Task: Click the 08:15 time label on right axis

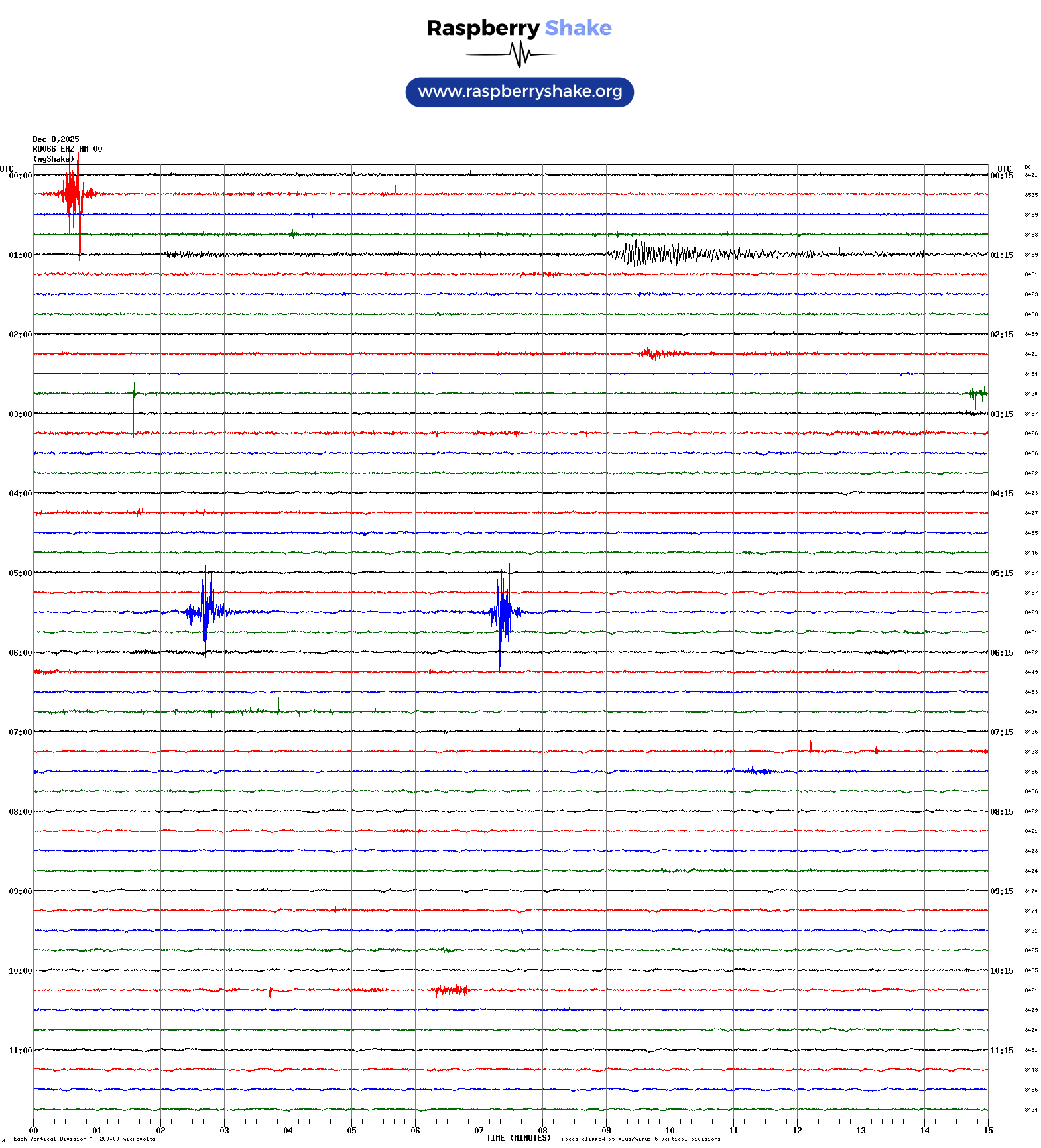Action: [1001, 812]
